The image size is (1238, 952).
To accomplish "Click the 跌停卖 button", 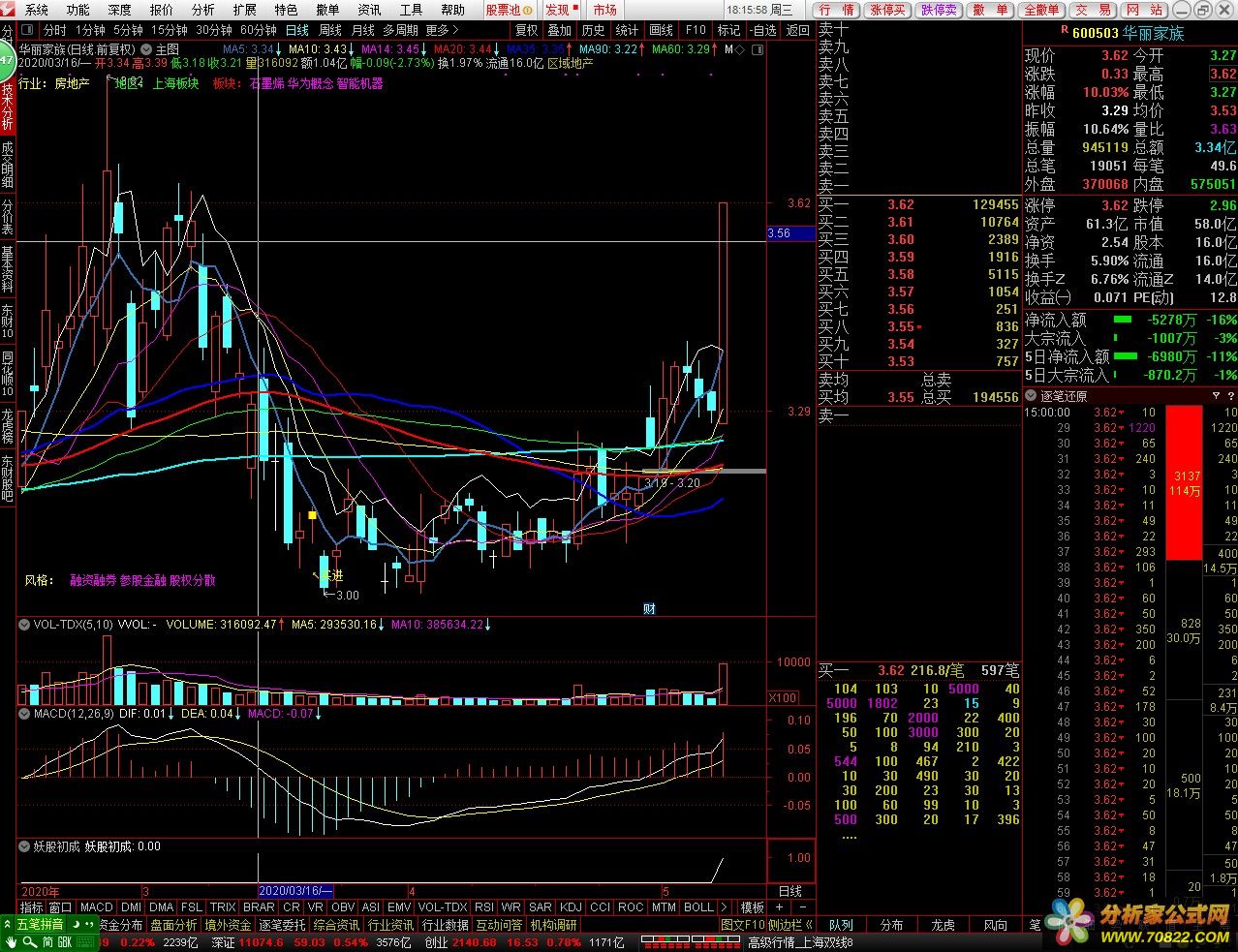I will (939, 10).
